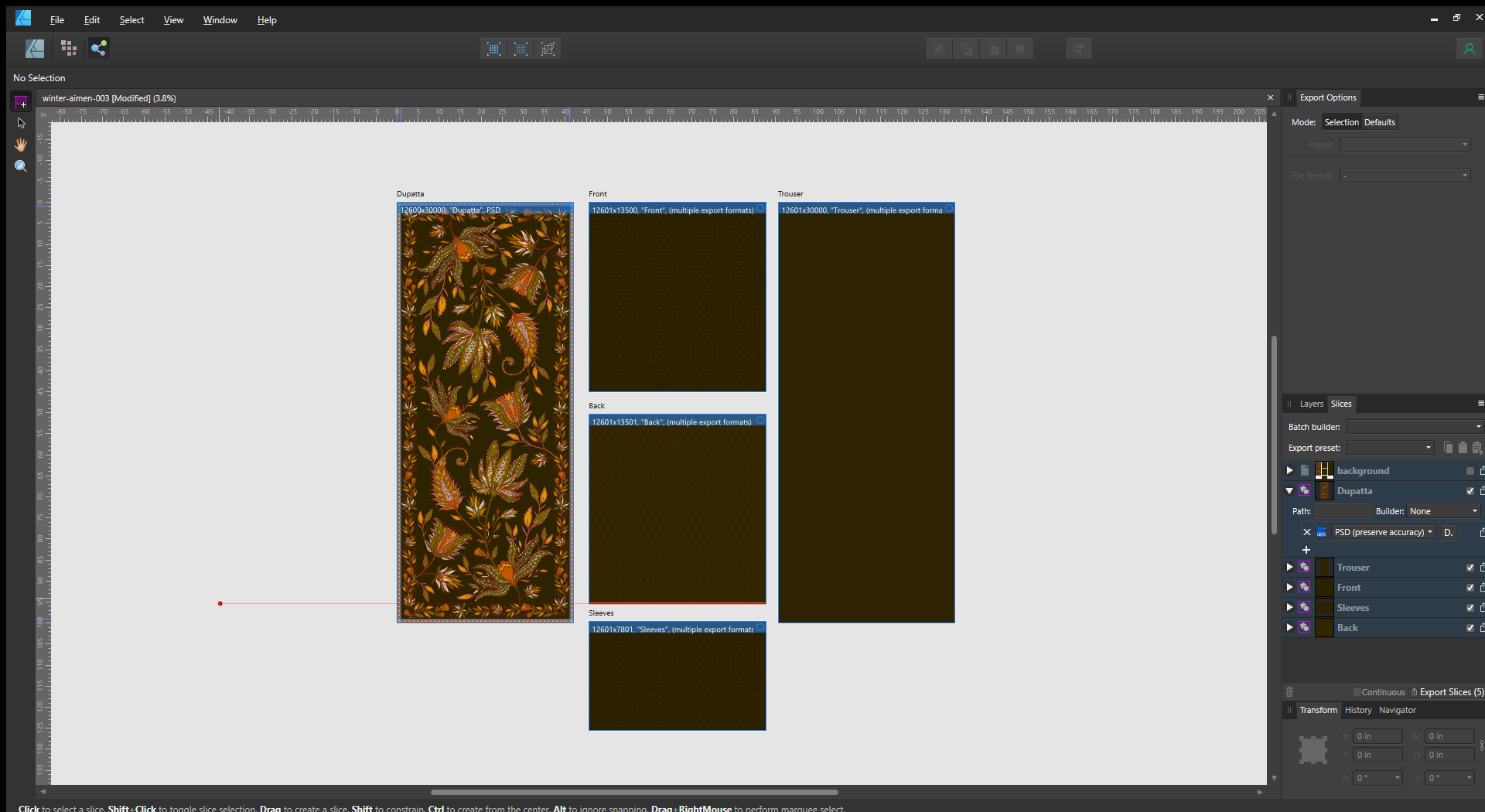The image size is (1485, 812).
Task: Open the Window menu
Action: [x=220, y=20]
